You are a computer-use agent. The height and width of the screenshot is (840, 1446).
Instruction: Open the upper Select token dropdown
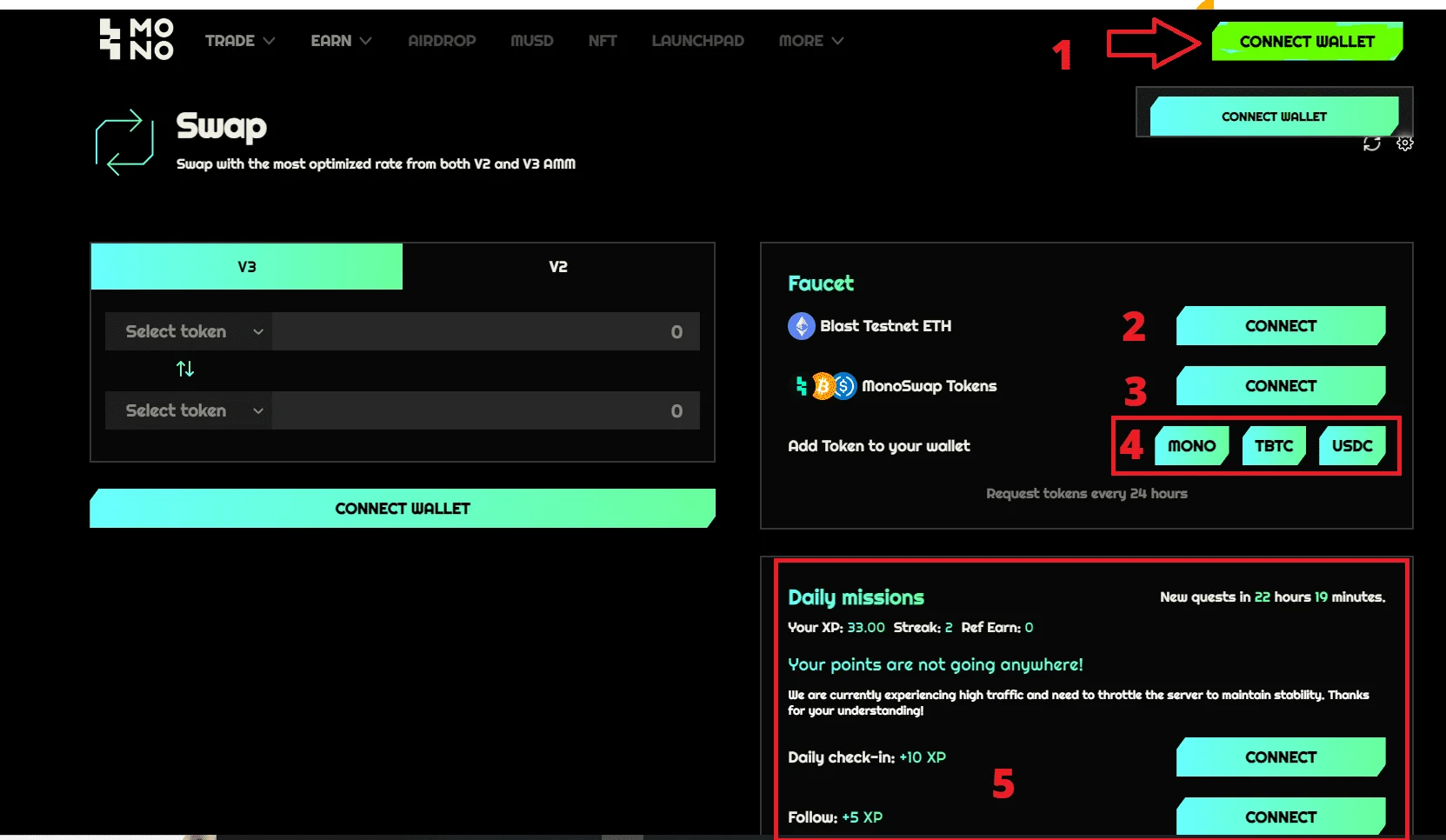coord(189,331)
